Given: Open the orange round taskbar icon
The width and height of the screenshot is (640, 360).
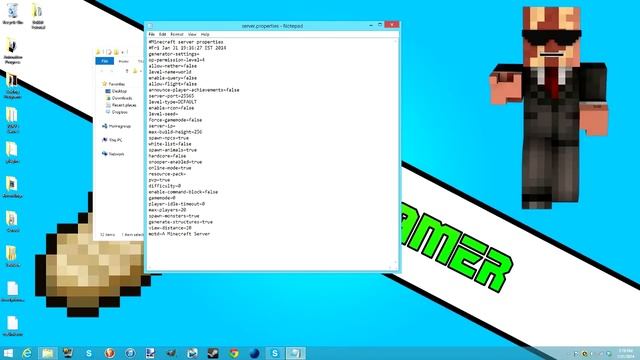Looking at the screenshot, I should tap(109, 353).
